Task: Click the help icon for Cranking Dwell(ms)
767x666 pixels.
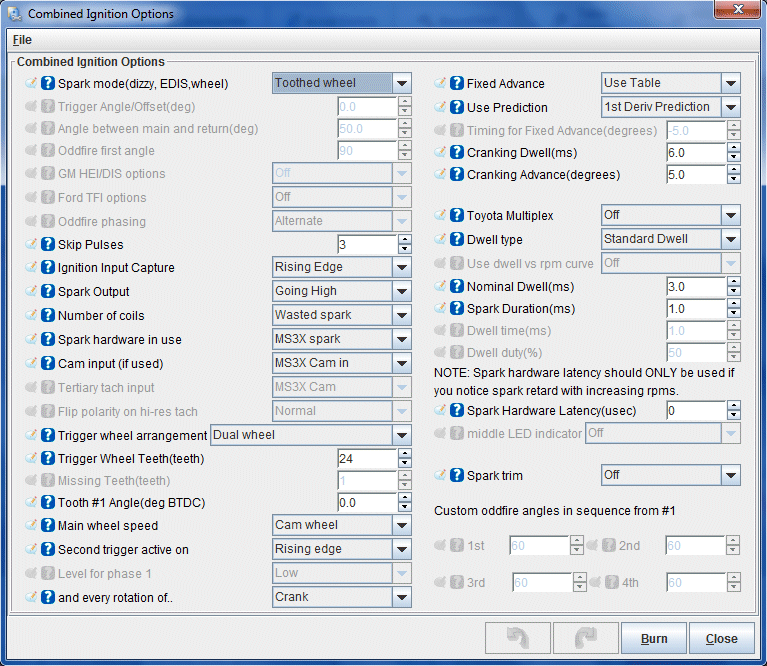Action: (457, 153)
